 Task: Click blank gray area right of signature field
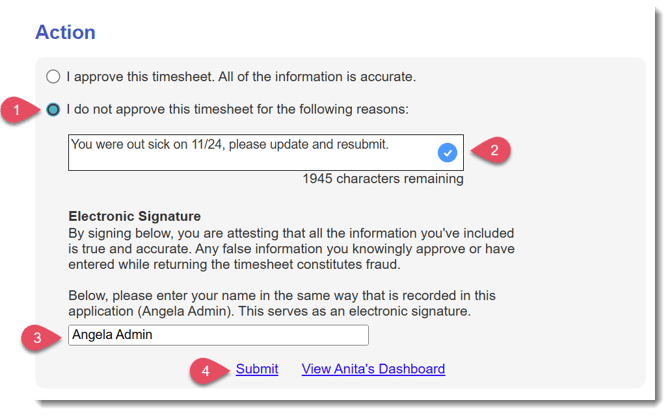pos(500,335)
